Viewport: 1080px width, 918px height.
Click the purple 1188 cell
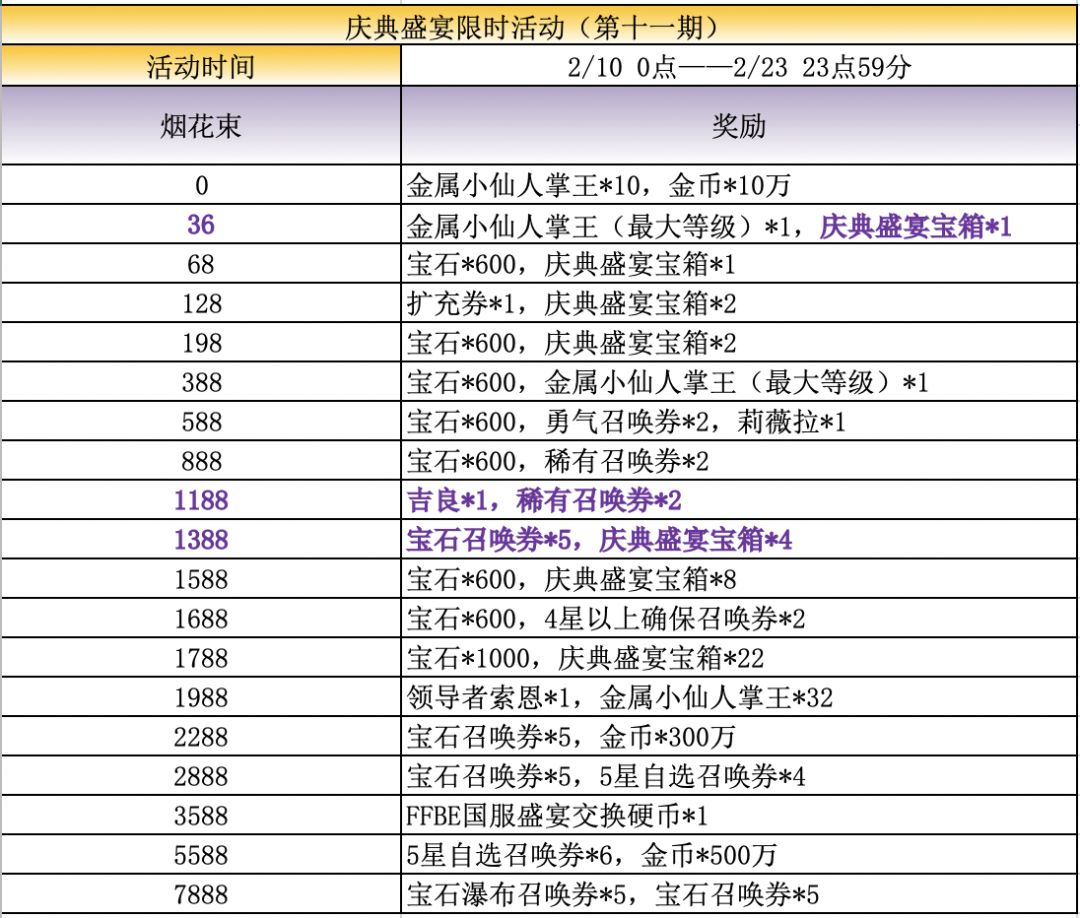tap(200, 501)
